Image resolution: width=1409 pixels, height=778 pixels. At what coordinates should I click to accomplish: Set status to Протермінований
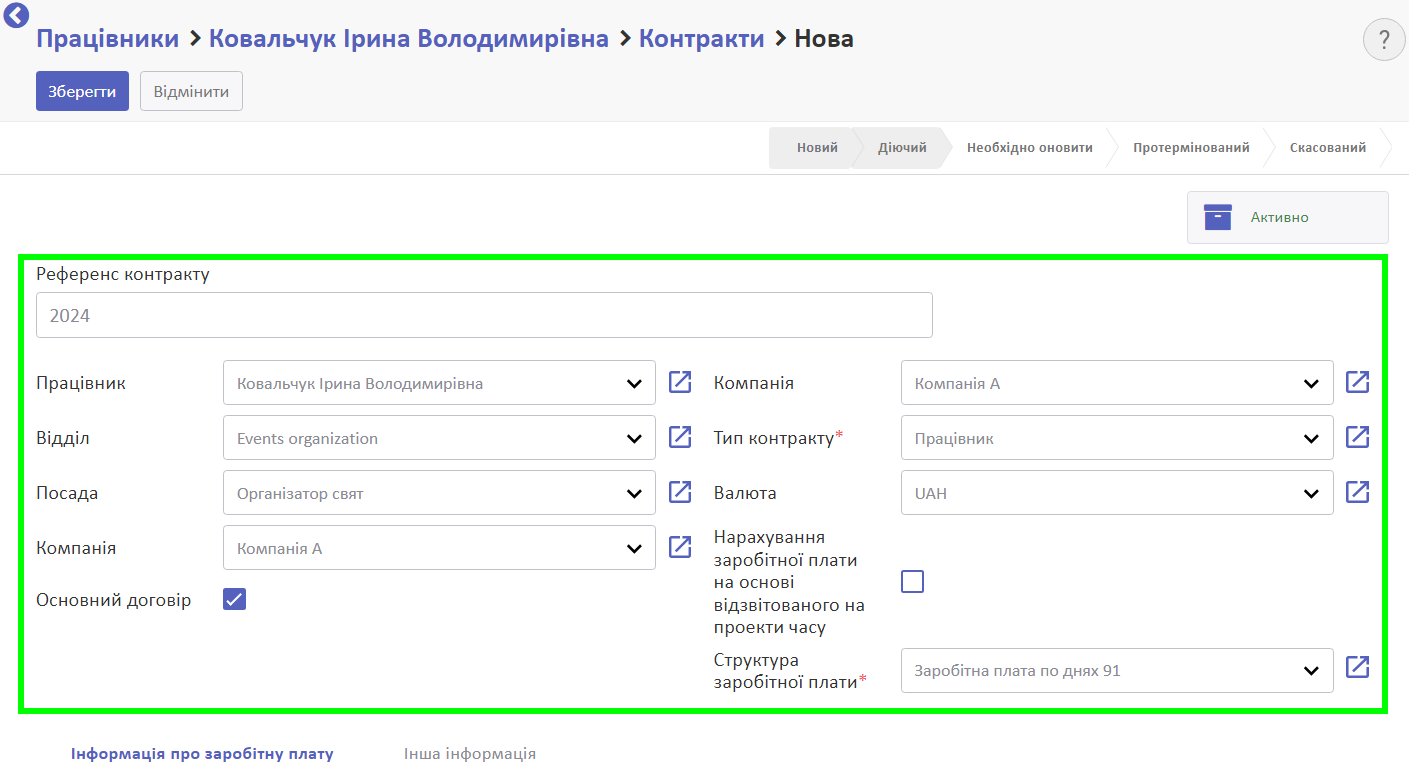point(1191,148)
